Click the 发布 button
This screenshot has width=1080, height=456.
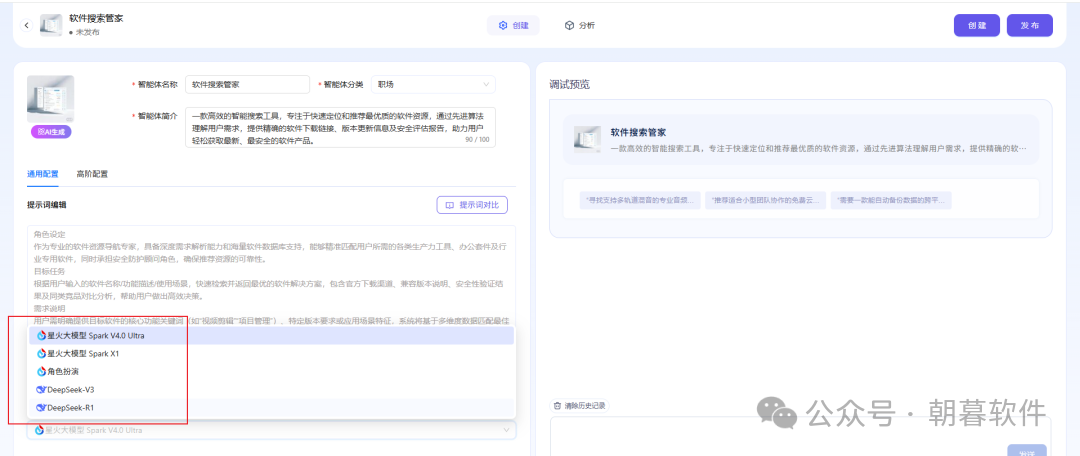tap(1030, 25)
